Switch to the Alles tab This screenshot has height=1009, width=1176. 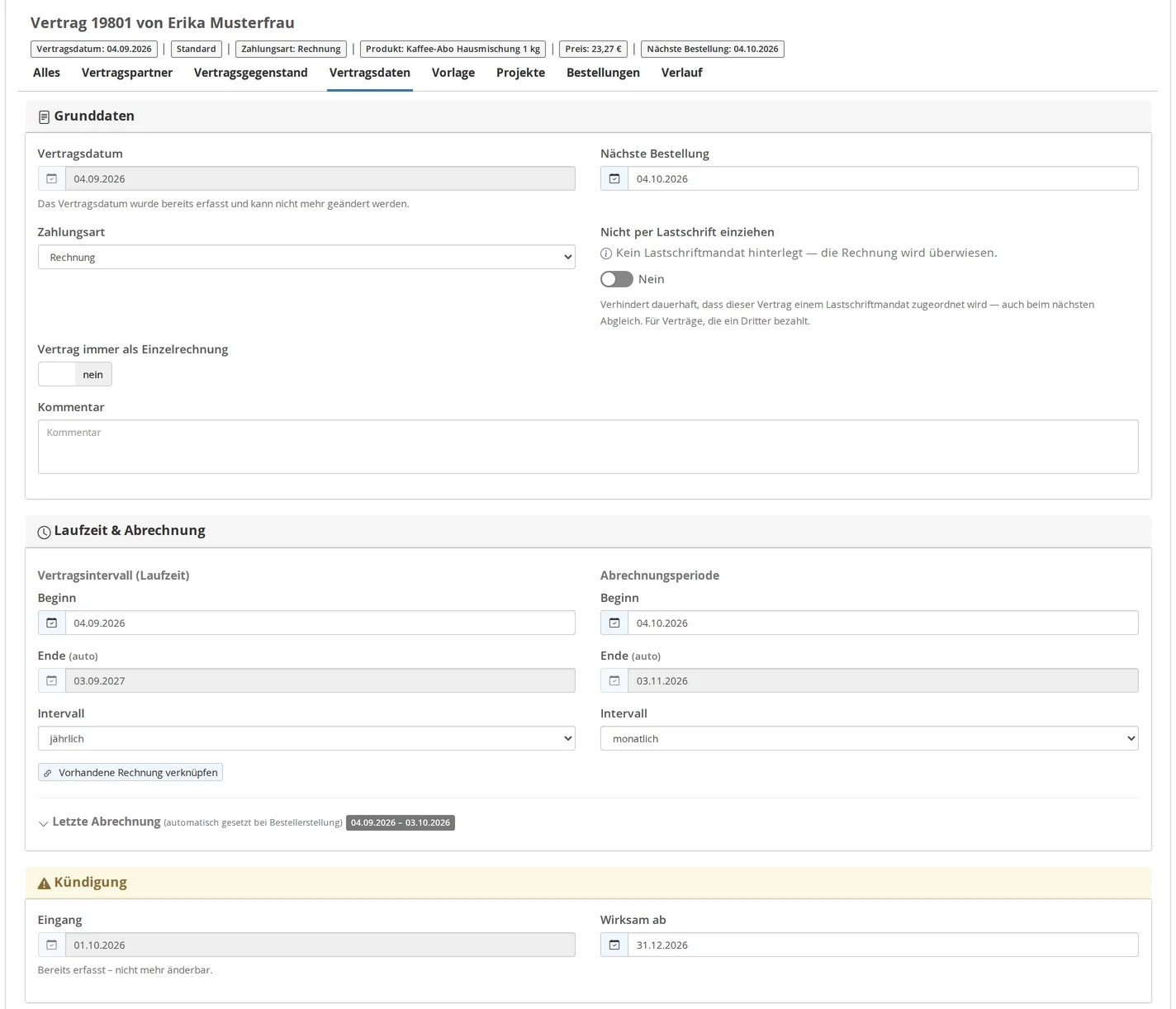[46, 73]
